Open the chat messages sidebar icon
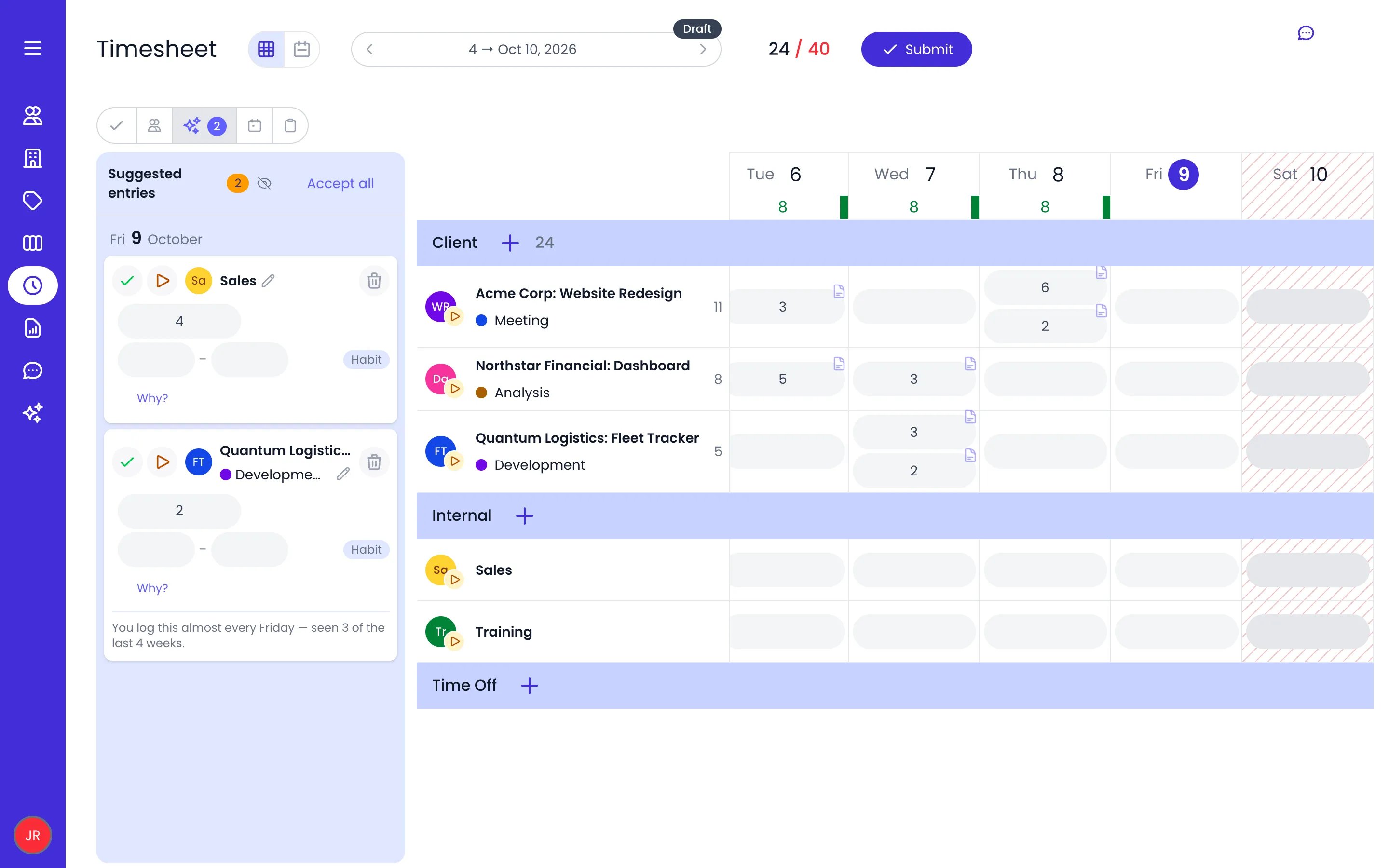Viewport: 1389px width, 868px height. pos(33,370)
